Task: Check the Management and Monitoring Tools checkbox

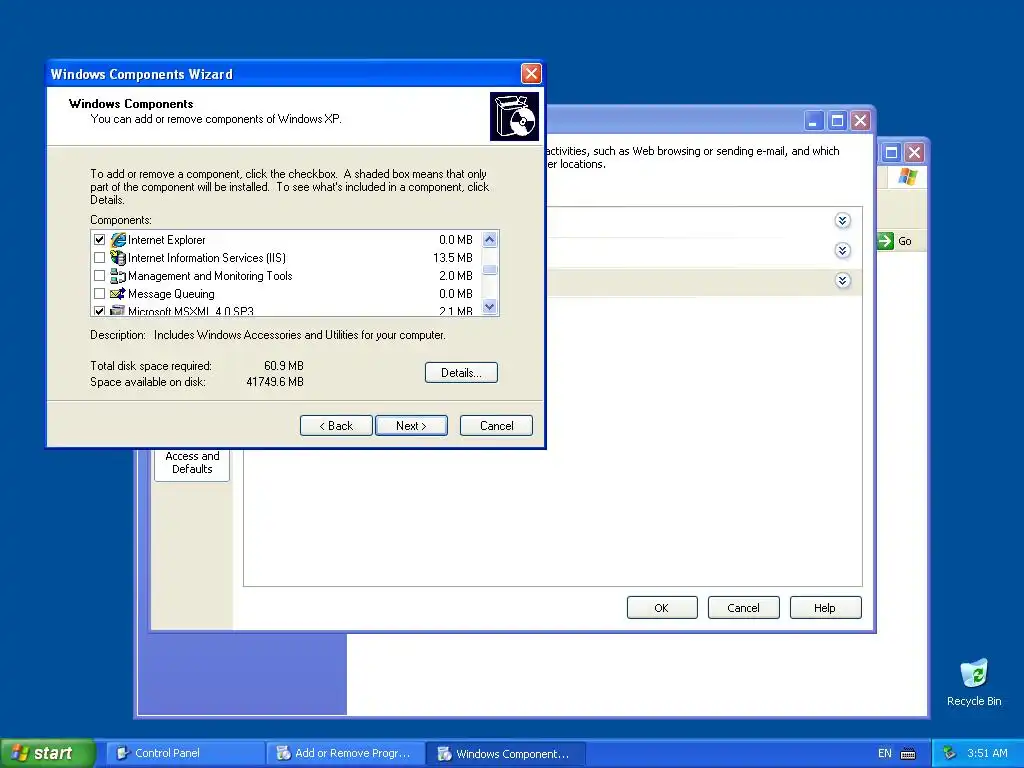Action: (99, 276)
